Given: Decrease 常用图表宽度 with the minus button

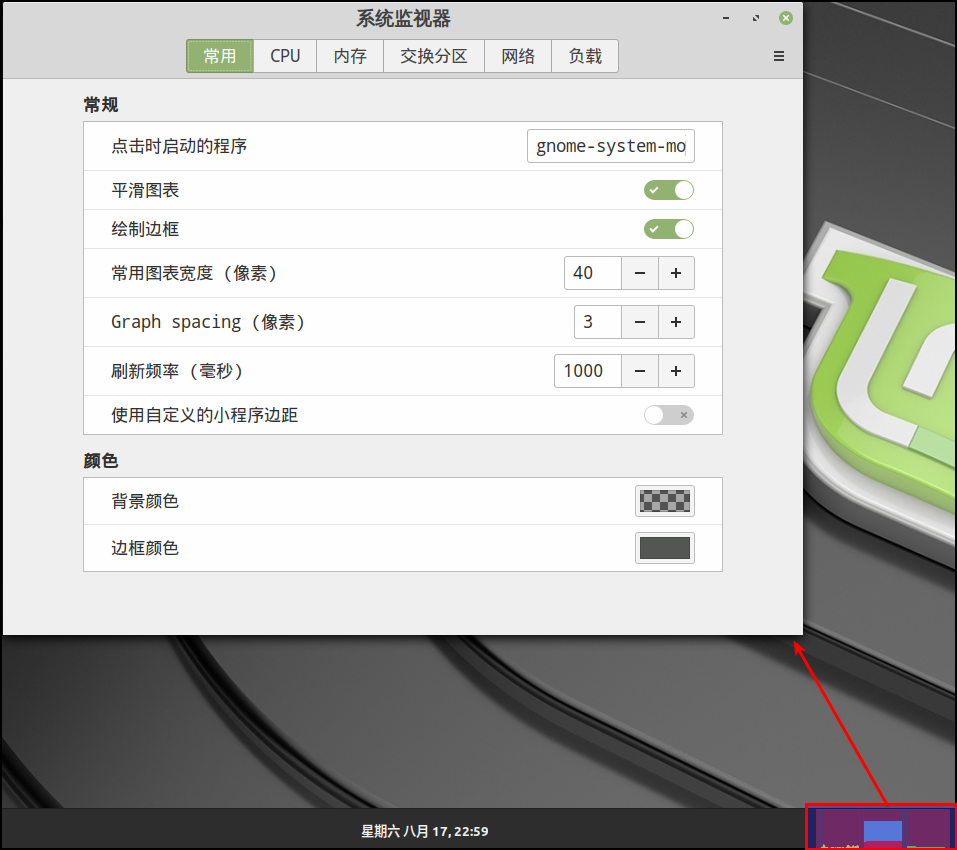Looking at the screenshot, I should point(639,272).
